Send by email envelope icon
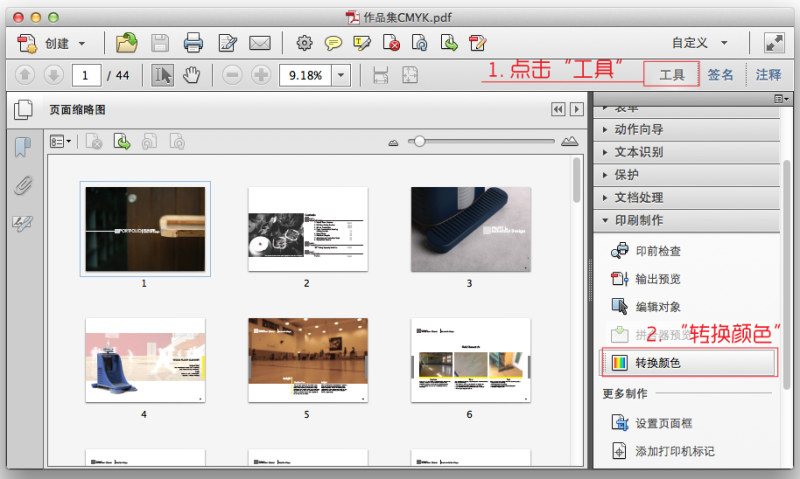 pos(260,43)
